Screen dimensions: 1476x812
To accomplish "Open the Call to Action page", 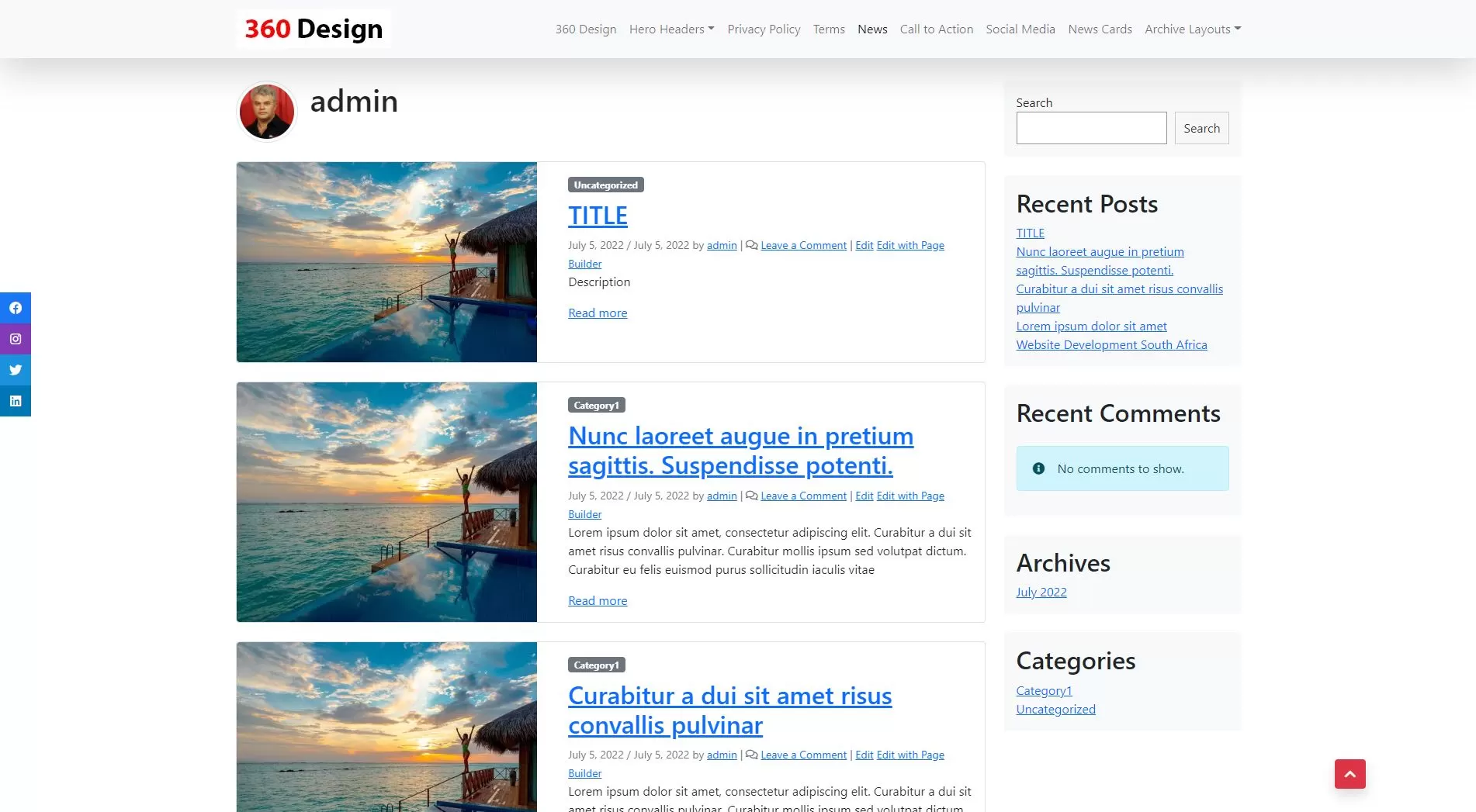I will click(x=937, y=29).
